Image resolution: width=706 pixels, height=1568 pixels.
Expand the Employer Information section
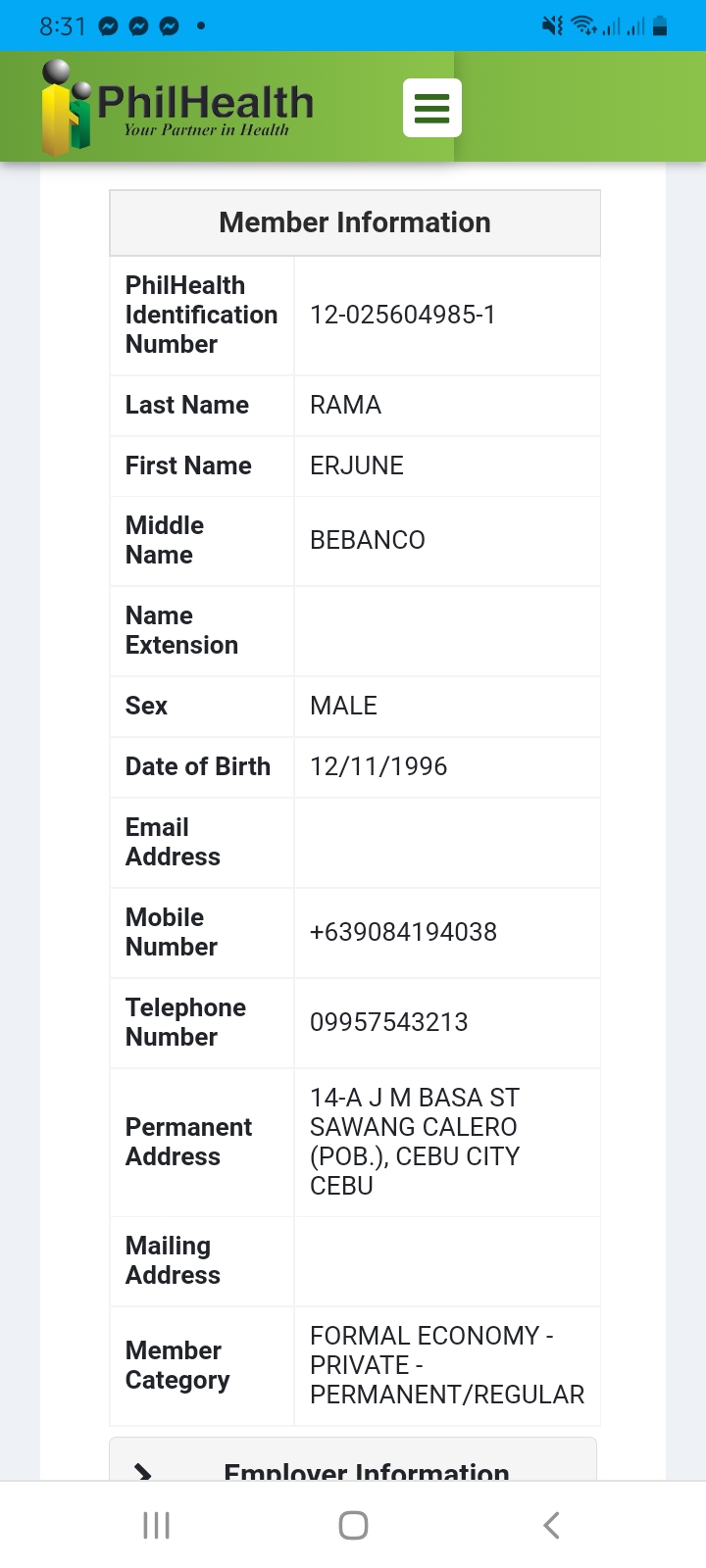click(x=366, y=1467)
